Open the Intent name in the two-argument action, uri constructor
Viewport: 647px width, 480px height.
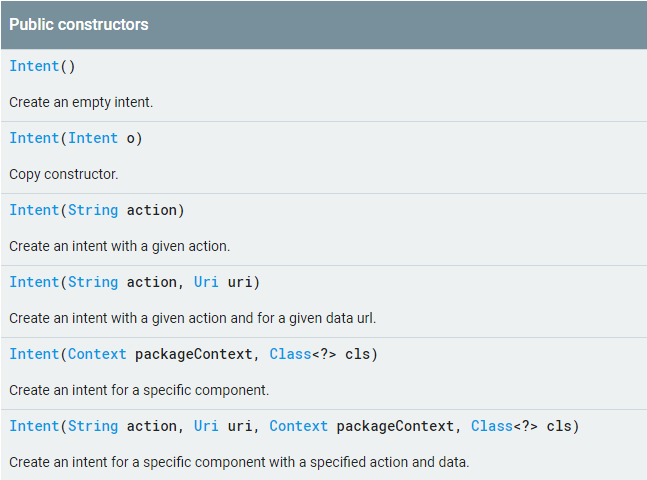(x=34, y=282)
